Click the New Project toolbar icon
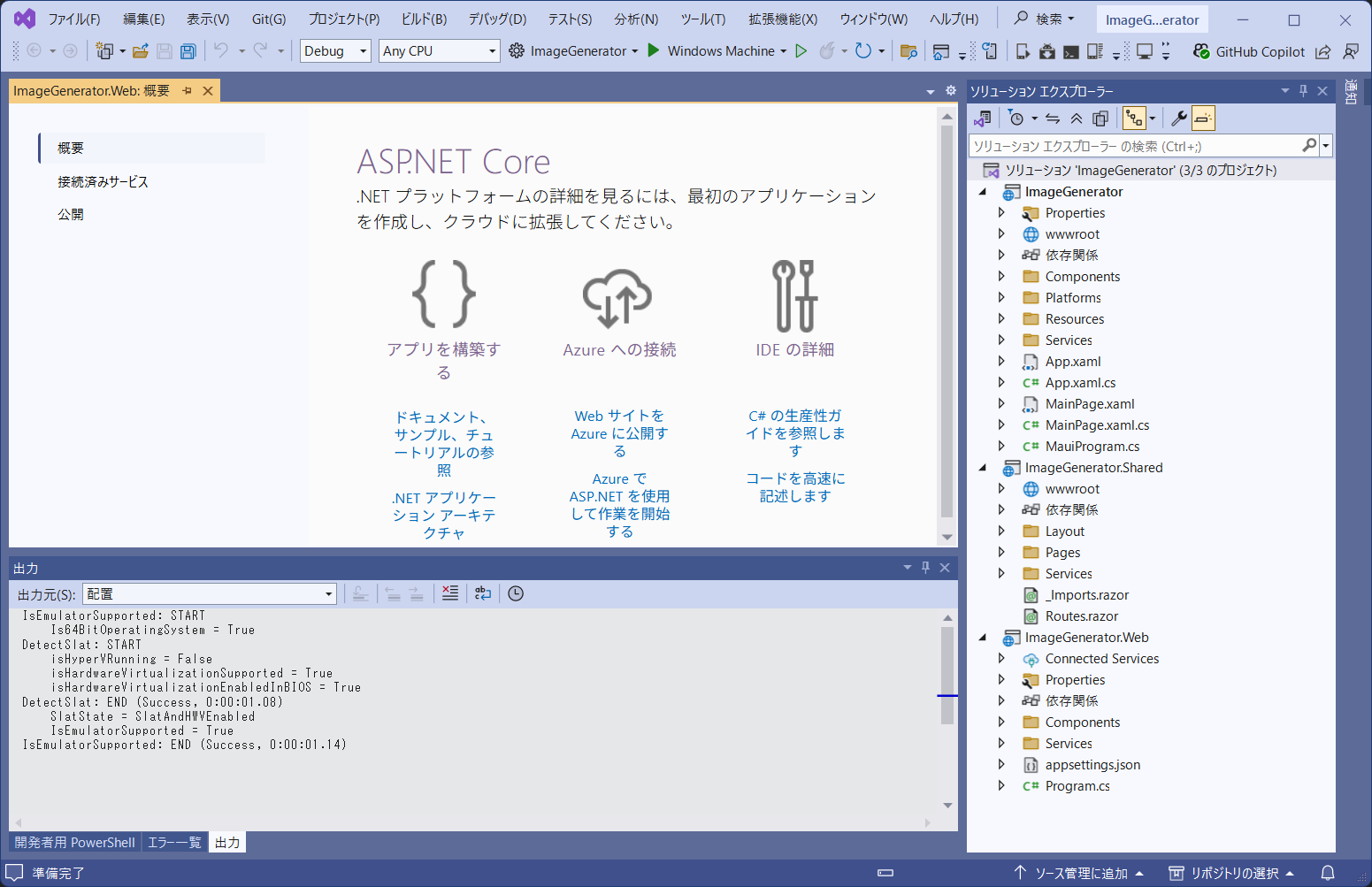Image resolution: width=1372 pixels, height=887 pixels. (104, 51)
